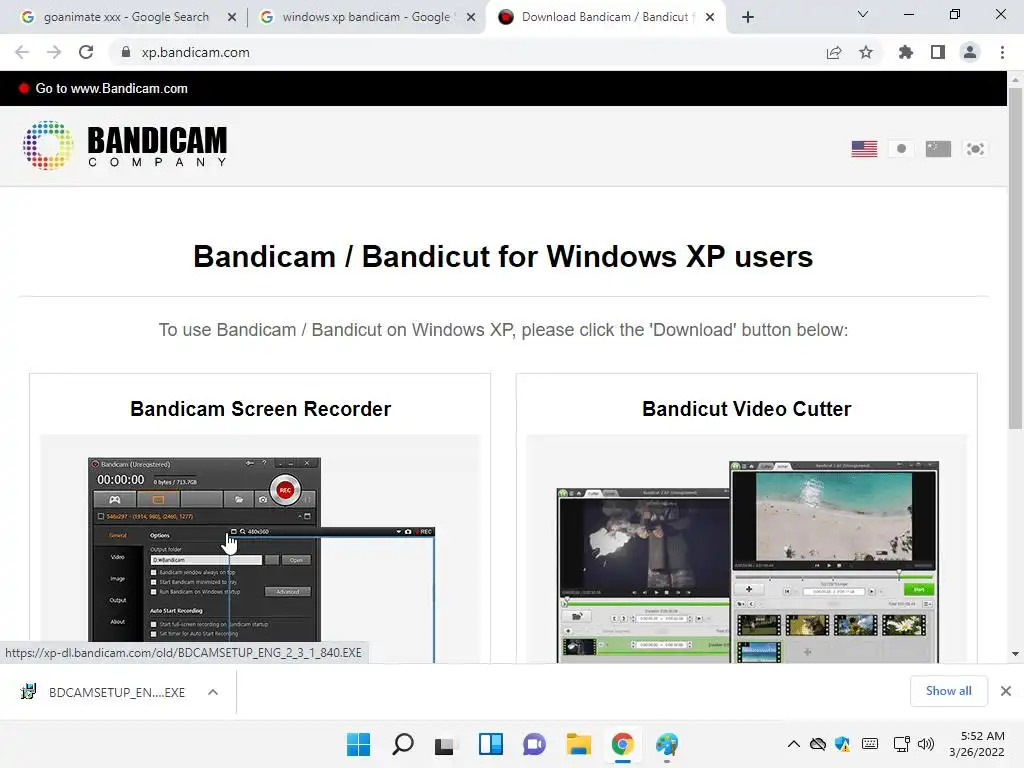The width and height of the screenshot is (1024, 768).
Task: Share this page via share icon
Action: point(834,52)
